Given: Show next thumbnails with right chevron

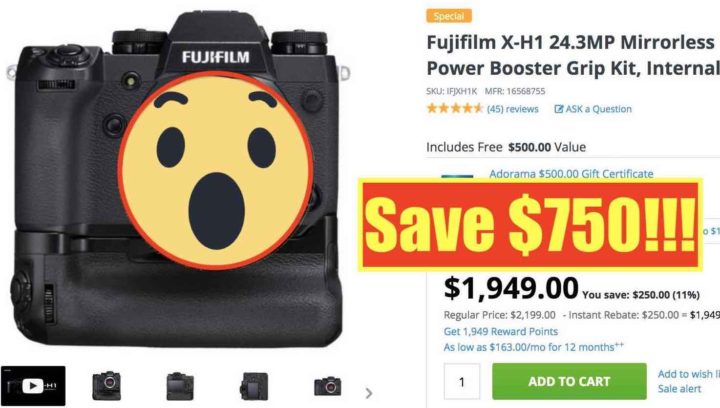Looking at the screenshot, I should [369, 393].
